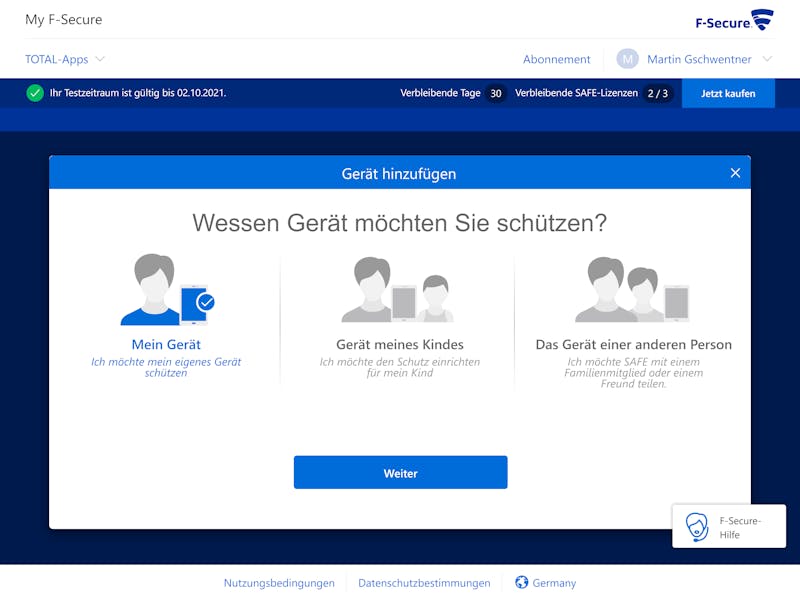Choose Das Gerät einer anderen Person label
800x600 pixels.
(x=634, y=344)
